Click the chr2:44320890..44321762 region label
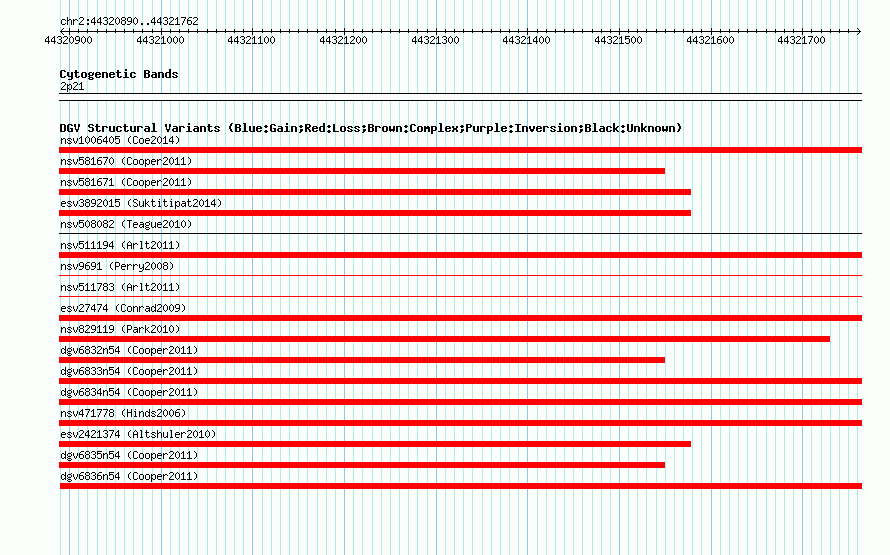Image resolution: width=890 pixels, height=555 pixels. coord(129,21)
